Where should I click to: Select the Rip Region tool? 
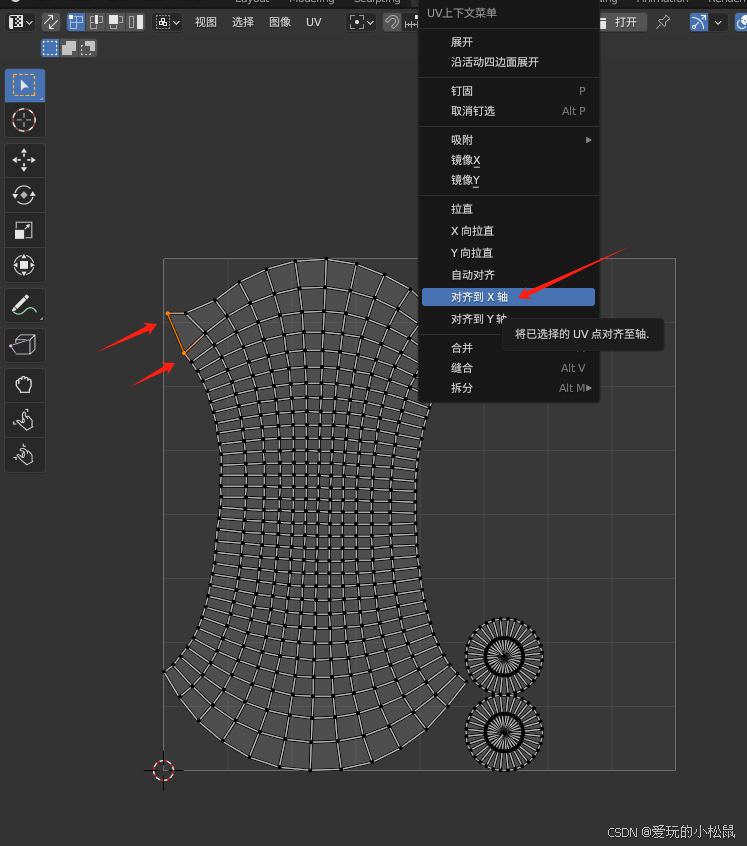click(x=24, y=345)
